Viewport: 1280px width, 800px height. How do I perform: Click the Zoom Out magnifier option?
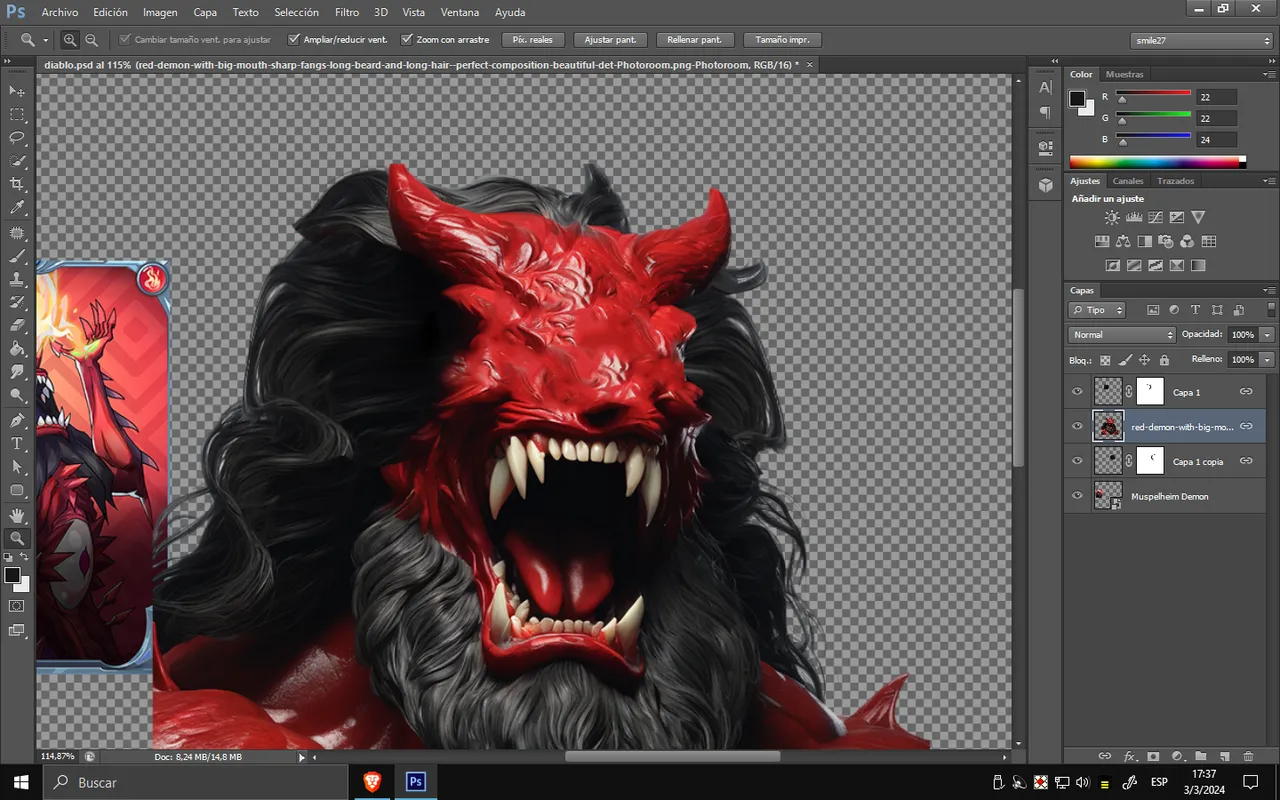[92, 40]
